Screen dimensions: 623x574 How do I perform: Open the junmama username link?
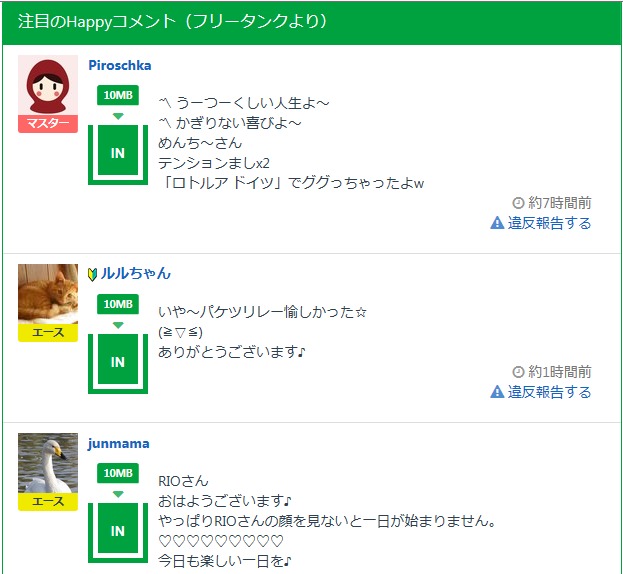pyautogui.click(x=119, y=443)
